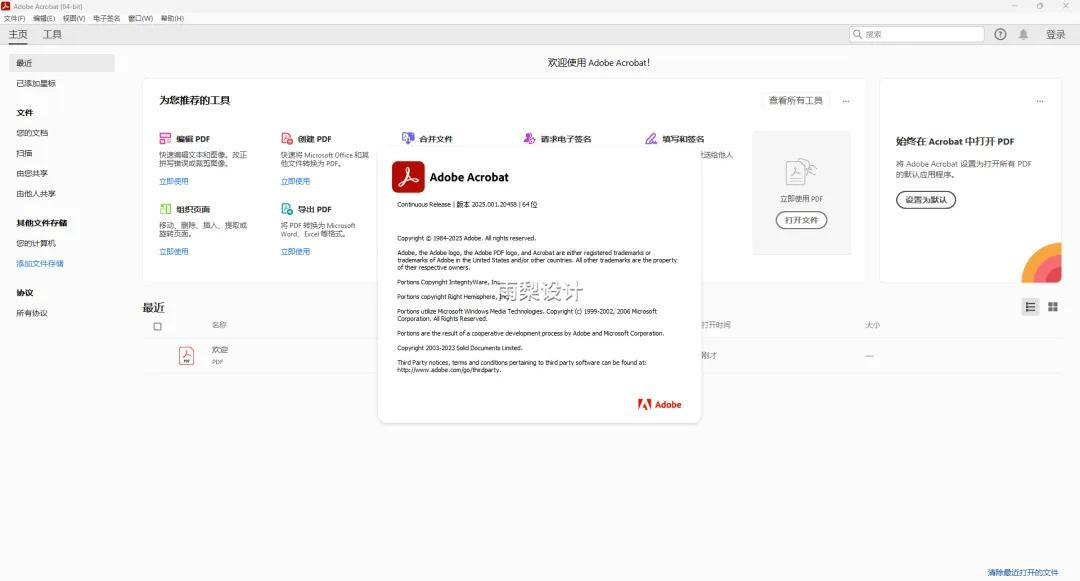Open the 编辑(E) menu
This screenshot has width=1080, height=581.
tap(44, 19)
